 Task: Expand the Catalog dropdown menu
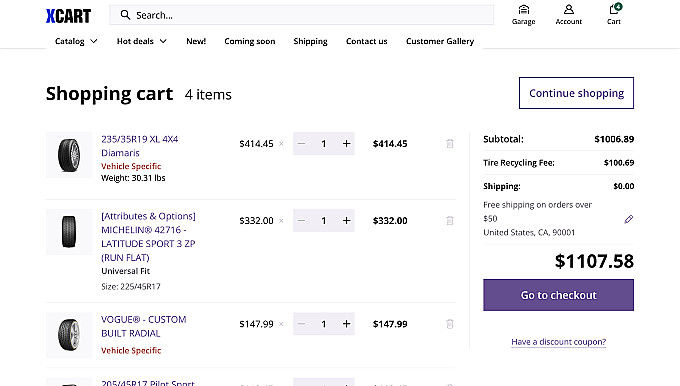[76, 41]
